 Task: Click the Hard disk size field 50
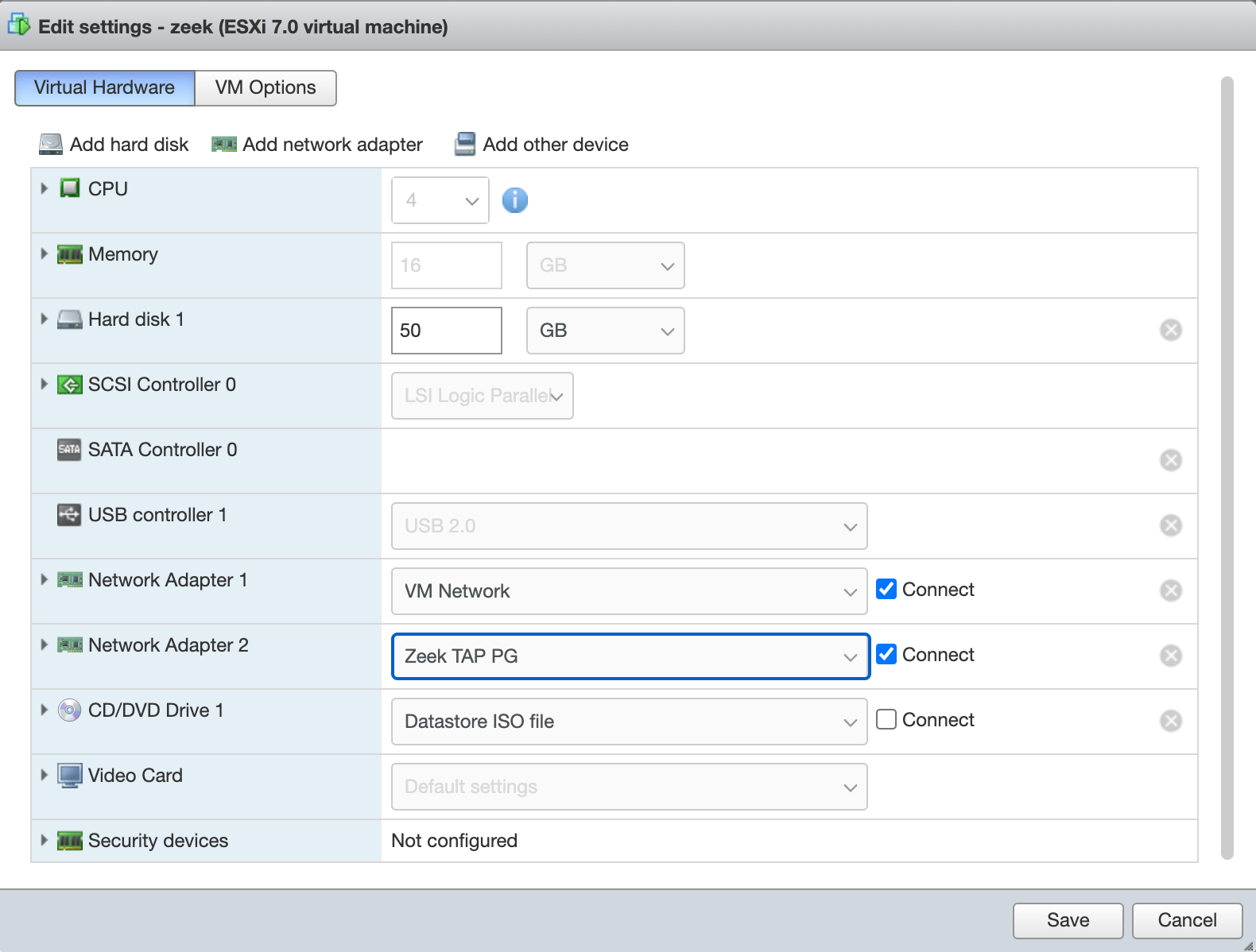click(x=447, y=331)
